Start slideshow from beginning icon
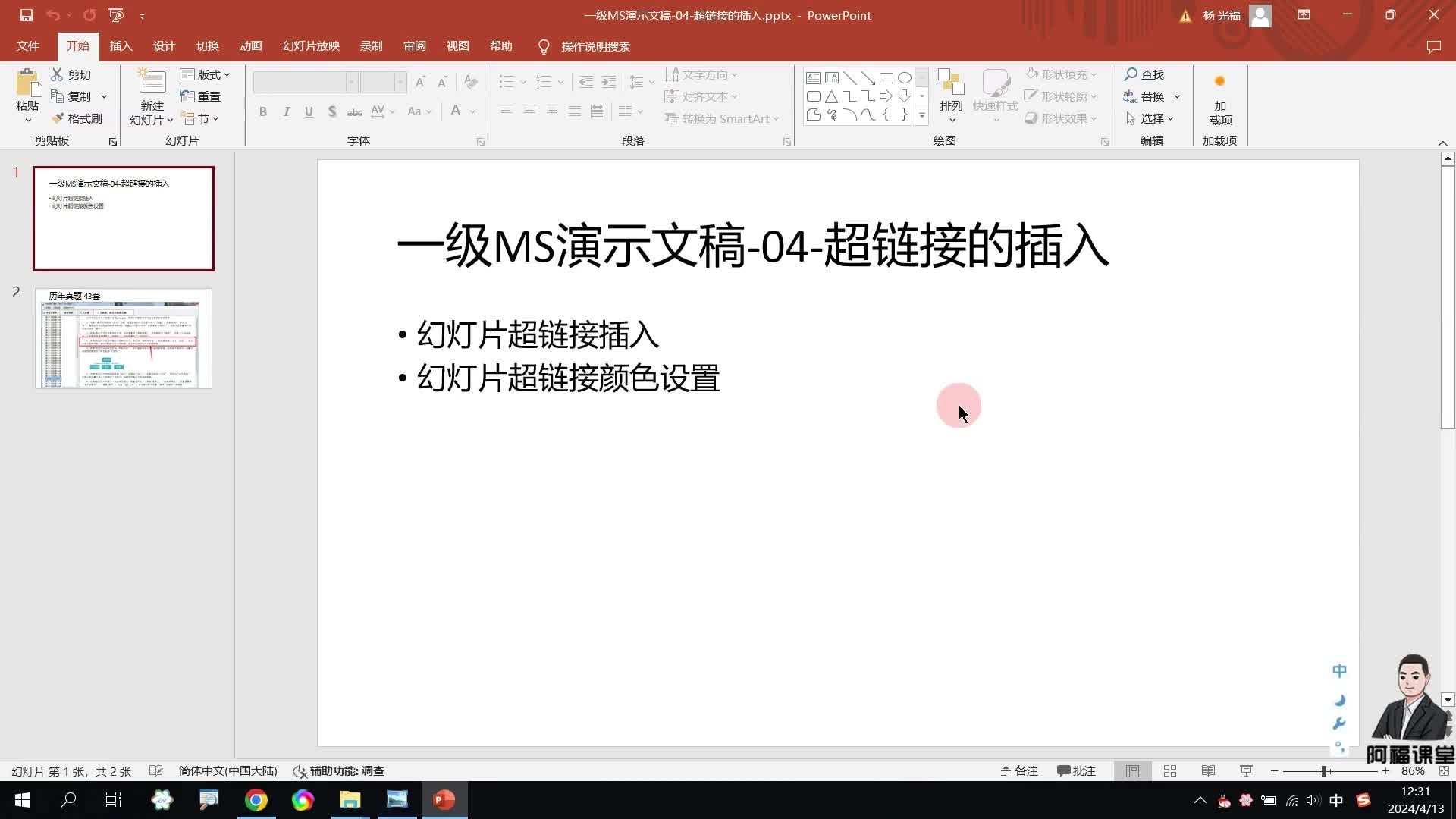Image resolution: width=1456 pixels, height=819 pixels. click(116, 15)
